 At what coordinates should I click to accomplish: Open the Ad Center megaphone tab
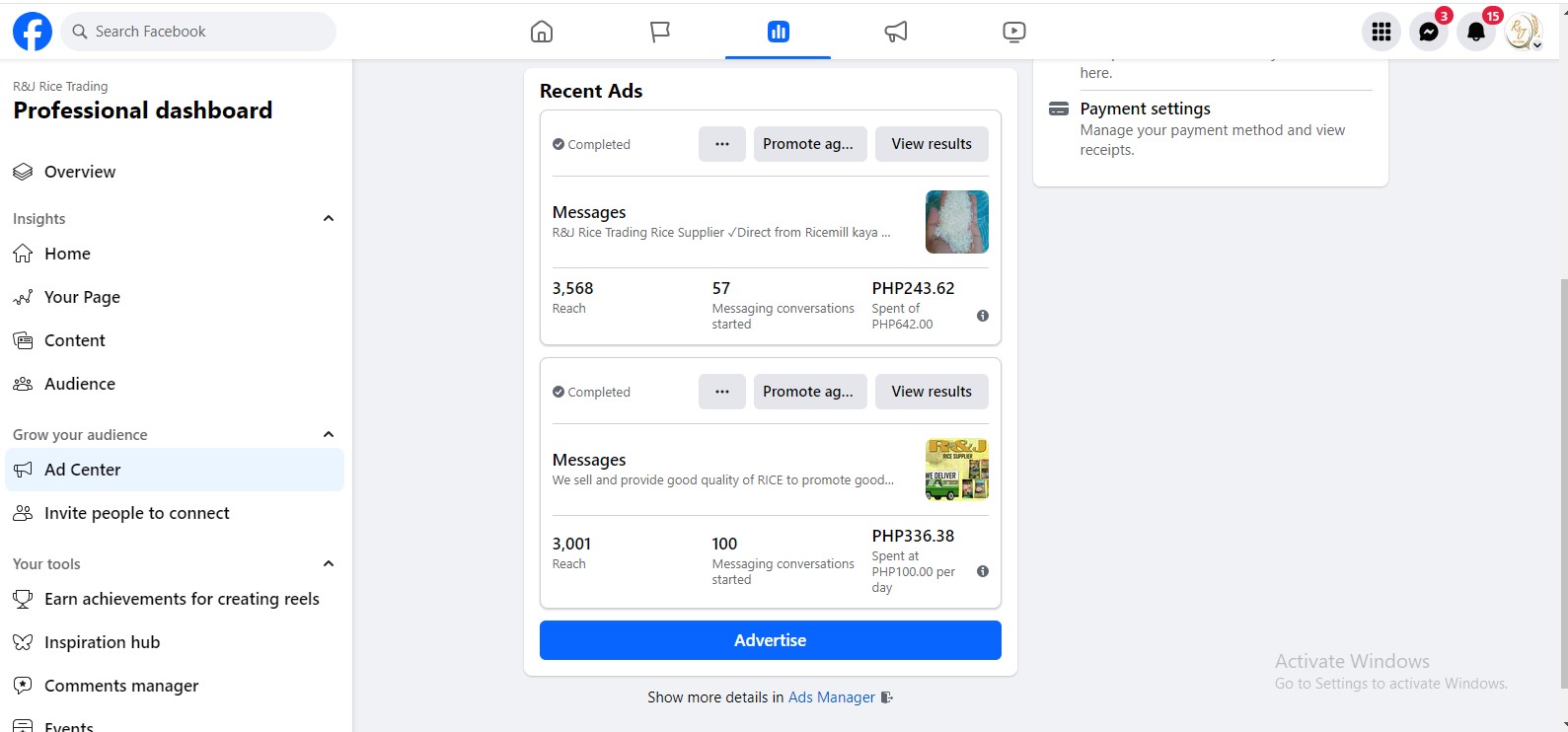point(896,32)
